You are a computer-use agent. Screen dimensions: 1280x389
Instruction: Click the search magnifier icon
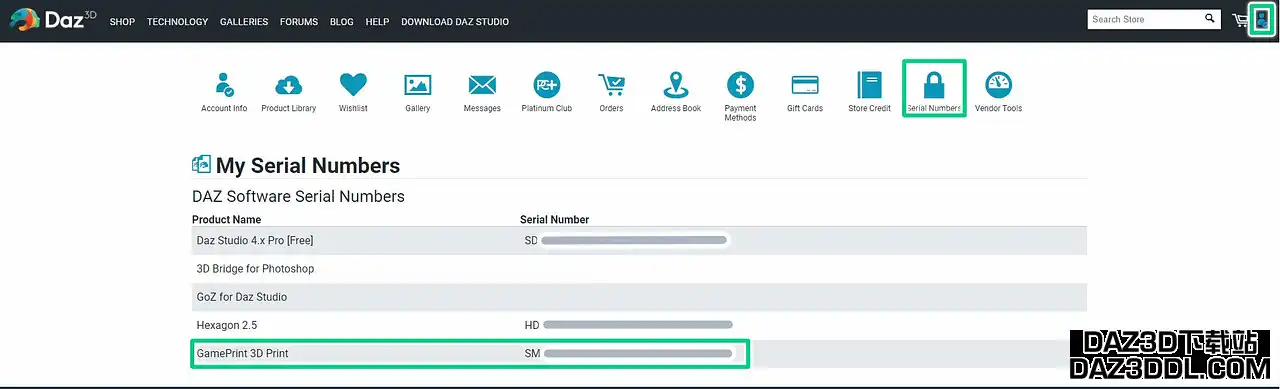[1210, 19]
